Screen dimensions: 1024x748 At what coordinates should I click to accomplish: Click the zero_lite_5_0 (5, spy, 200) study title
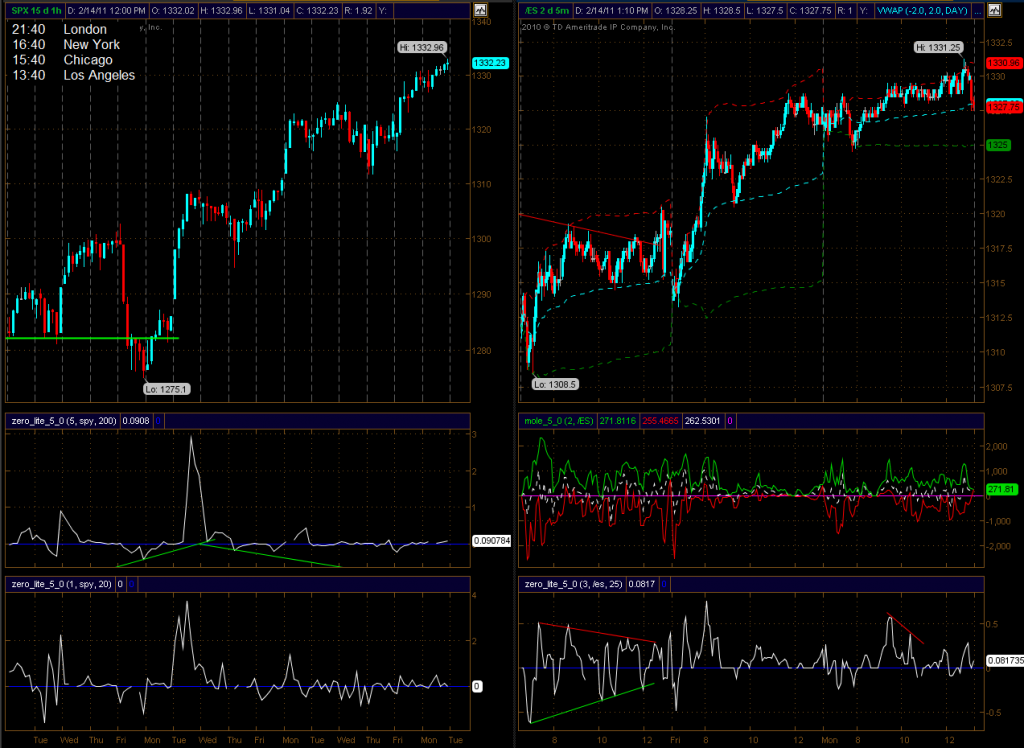[62, 421]
